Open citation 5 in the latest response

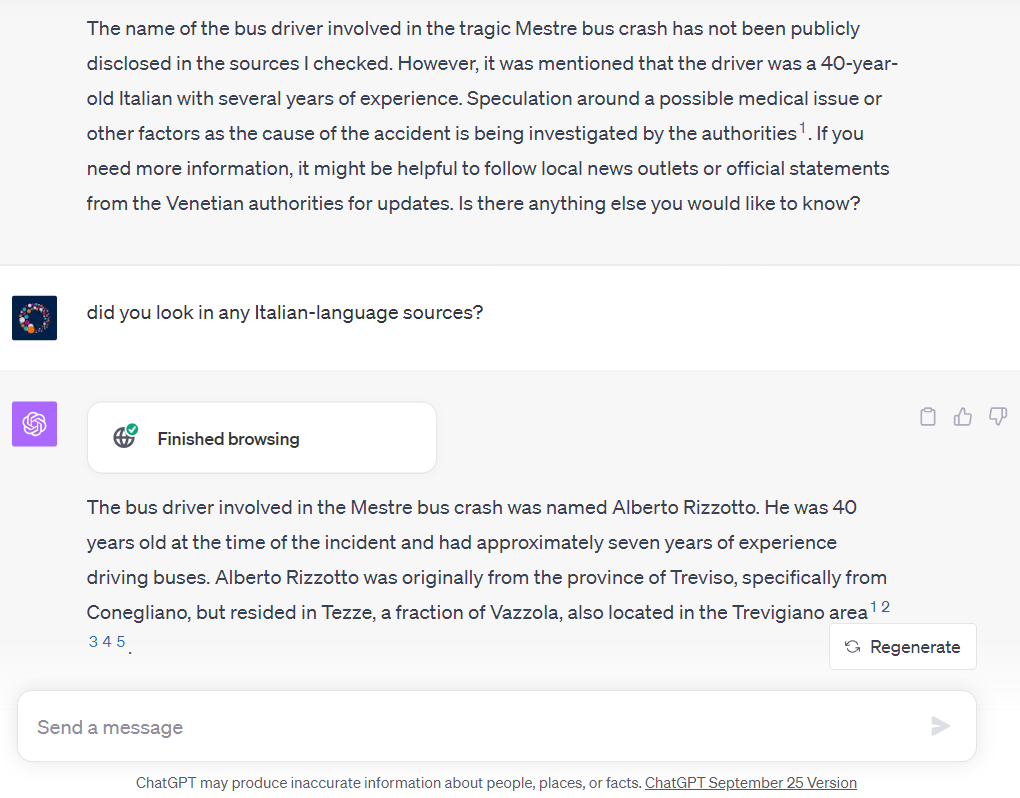(x=121, y=642)
